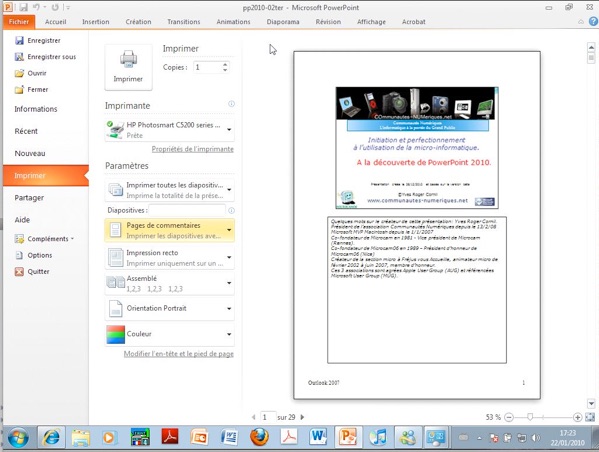Click Undo in quick access toolbar

[x=37, y=7]
